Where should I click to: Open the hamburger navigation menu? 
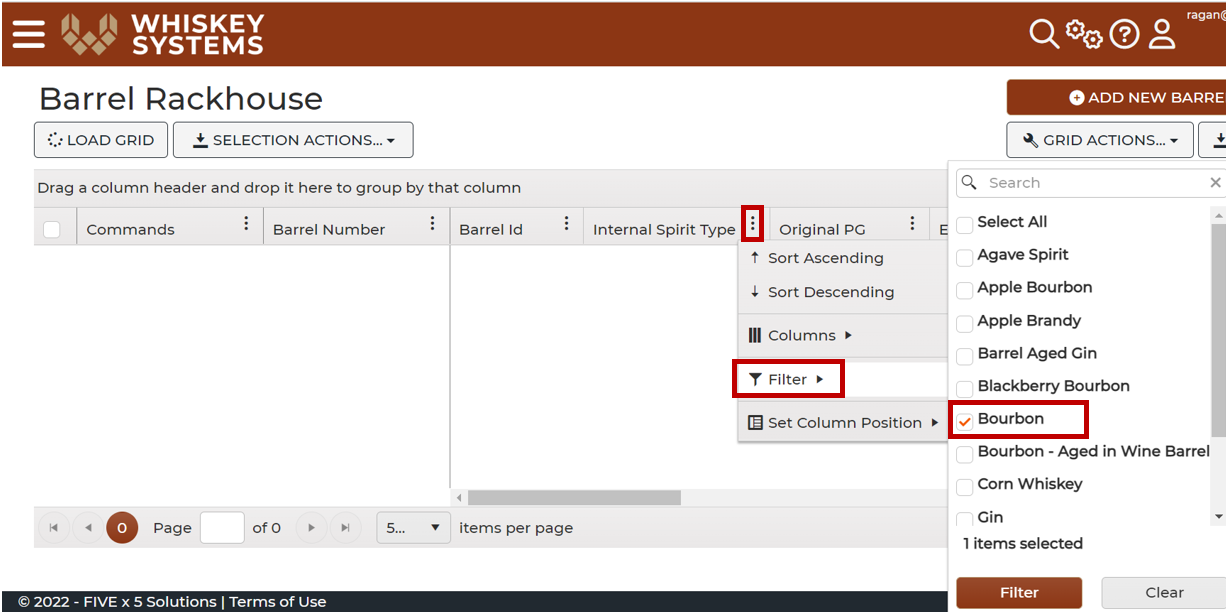(29, 34)
